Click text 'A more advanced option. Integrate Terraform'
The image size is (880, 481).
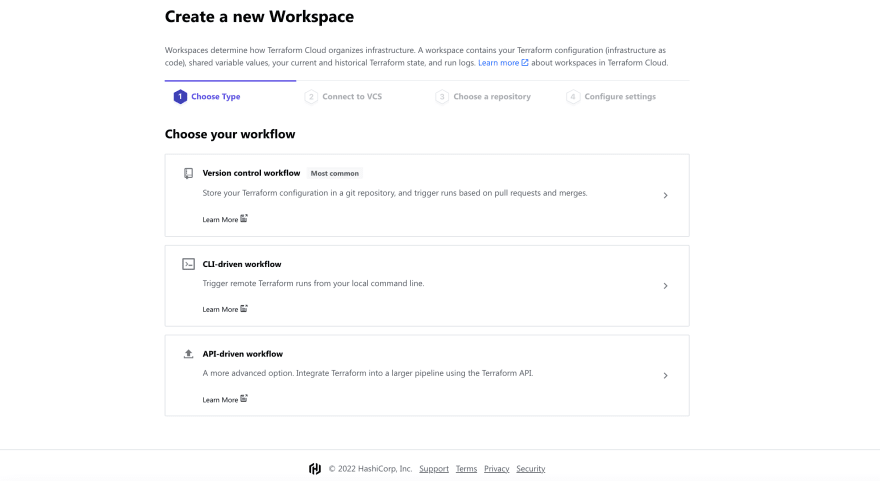[285, 373]
